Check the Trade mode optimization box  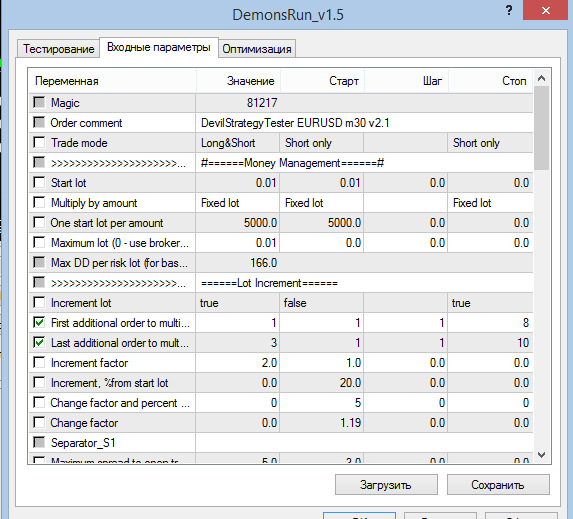click(x=39, y=142)
